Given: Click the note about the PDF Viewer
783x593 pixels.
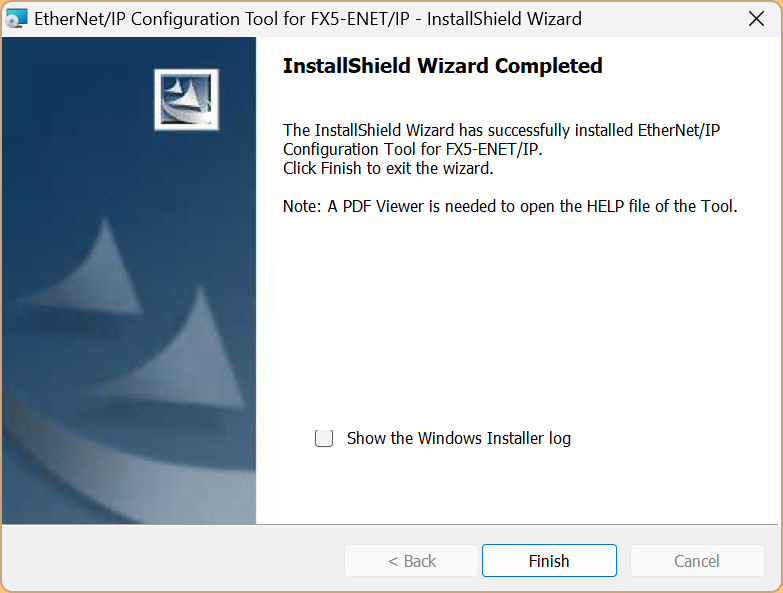Looking at the screenshot, I should (x=510, y=207).
